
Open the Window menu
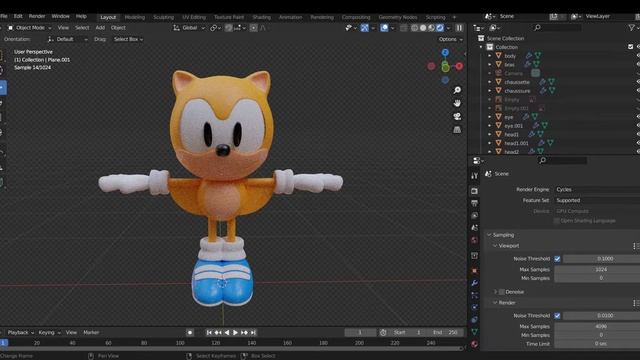[x=60, y=16]
